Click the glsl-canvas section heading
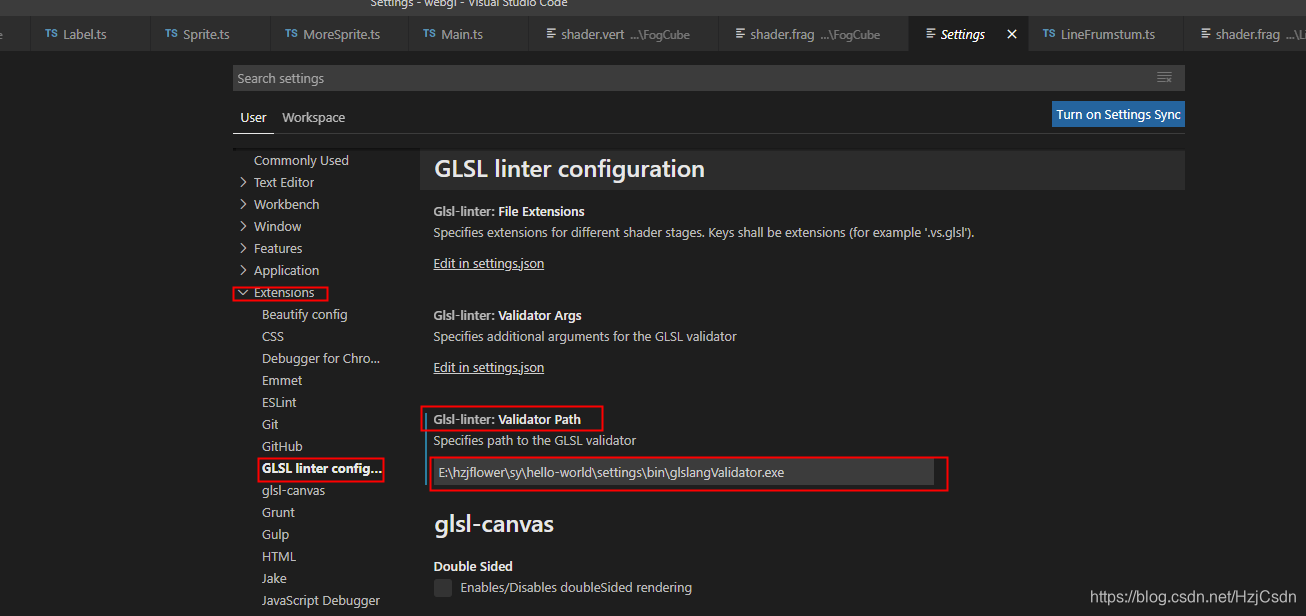1306x616 pixels. [x=494, y=524]
